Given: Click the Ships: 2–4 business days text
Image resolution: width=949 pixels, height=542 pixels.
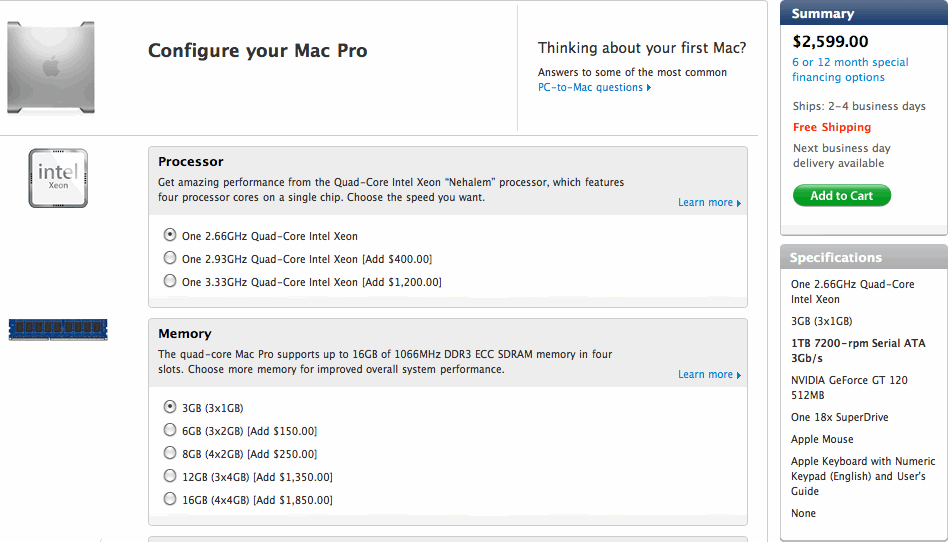Looking at the screenshot, I should tap(859, 106).
